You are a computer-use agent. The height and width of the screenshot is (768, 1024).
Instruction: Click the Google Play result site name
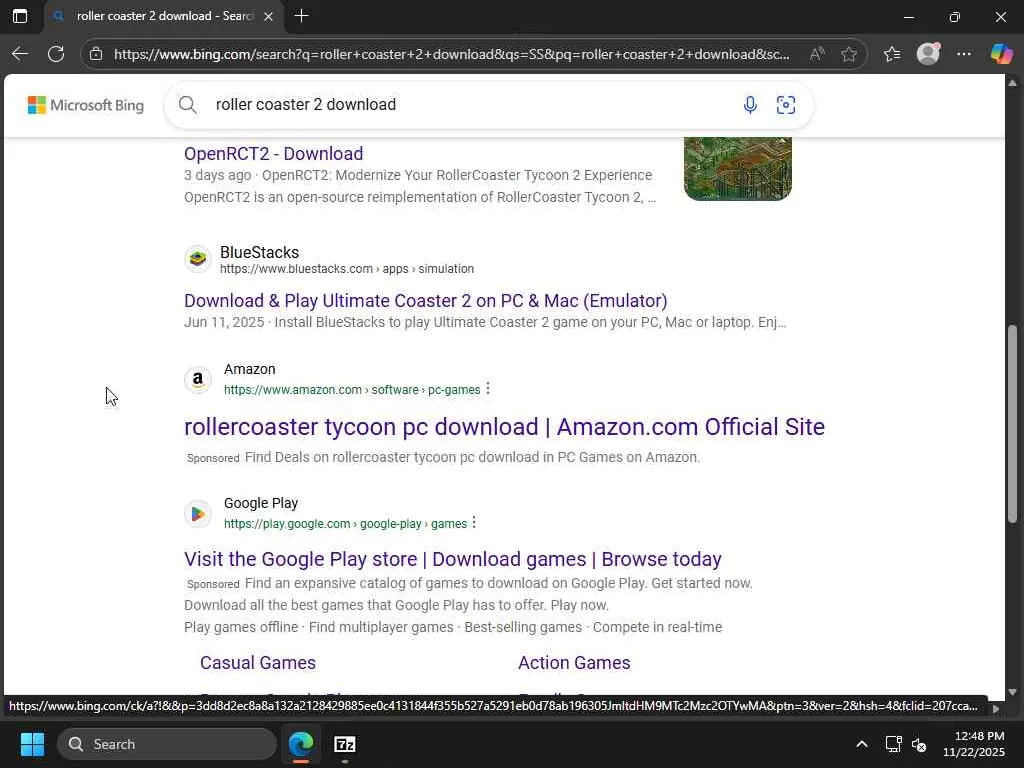point(261,503)
